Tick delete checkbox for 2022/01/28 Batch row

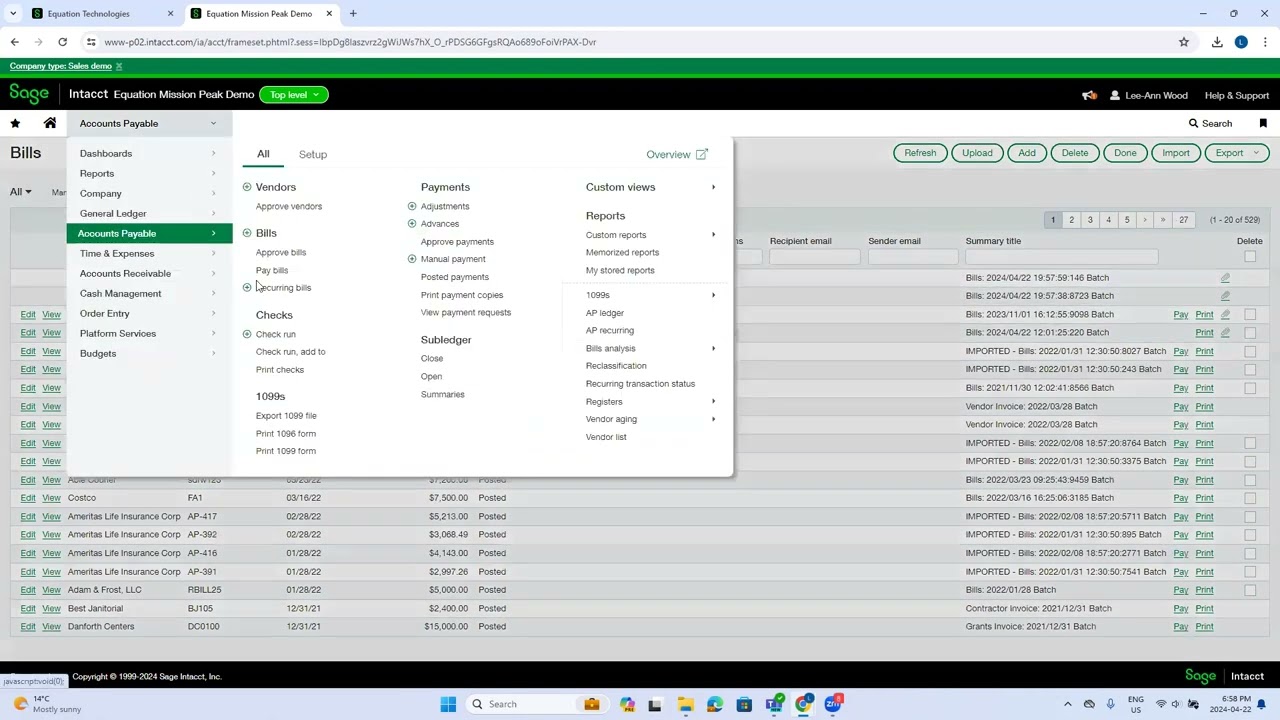[1250, 590]
